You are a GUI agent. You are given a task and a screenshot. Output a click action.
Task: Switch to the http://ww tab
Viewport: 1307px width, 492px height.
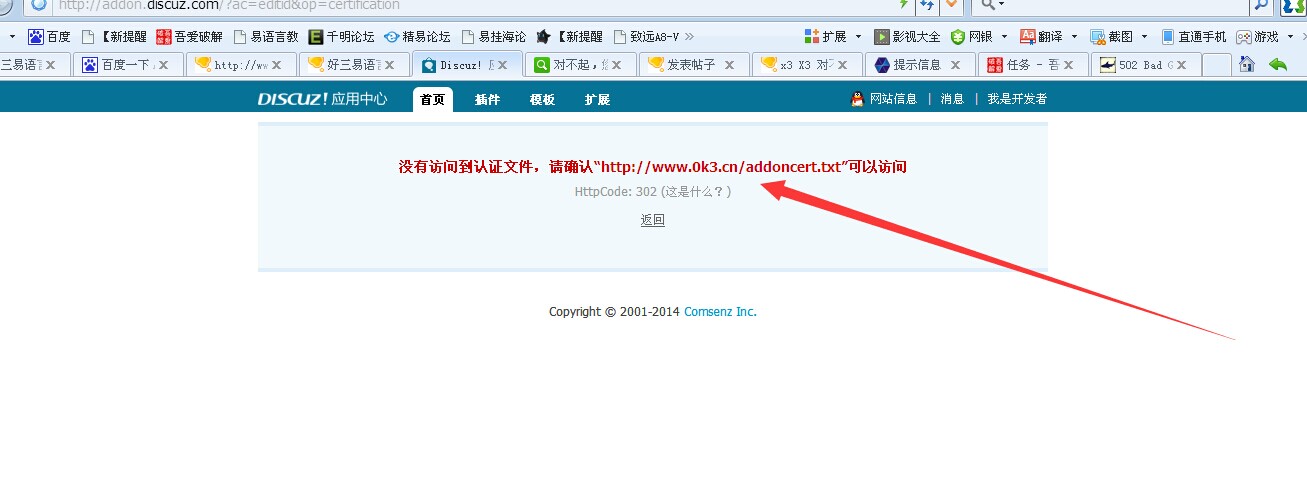[x=241, y=65]
